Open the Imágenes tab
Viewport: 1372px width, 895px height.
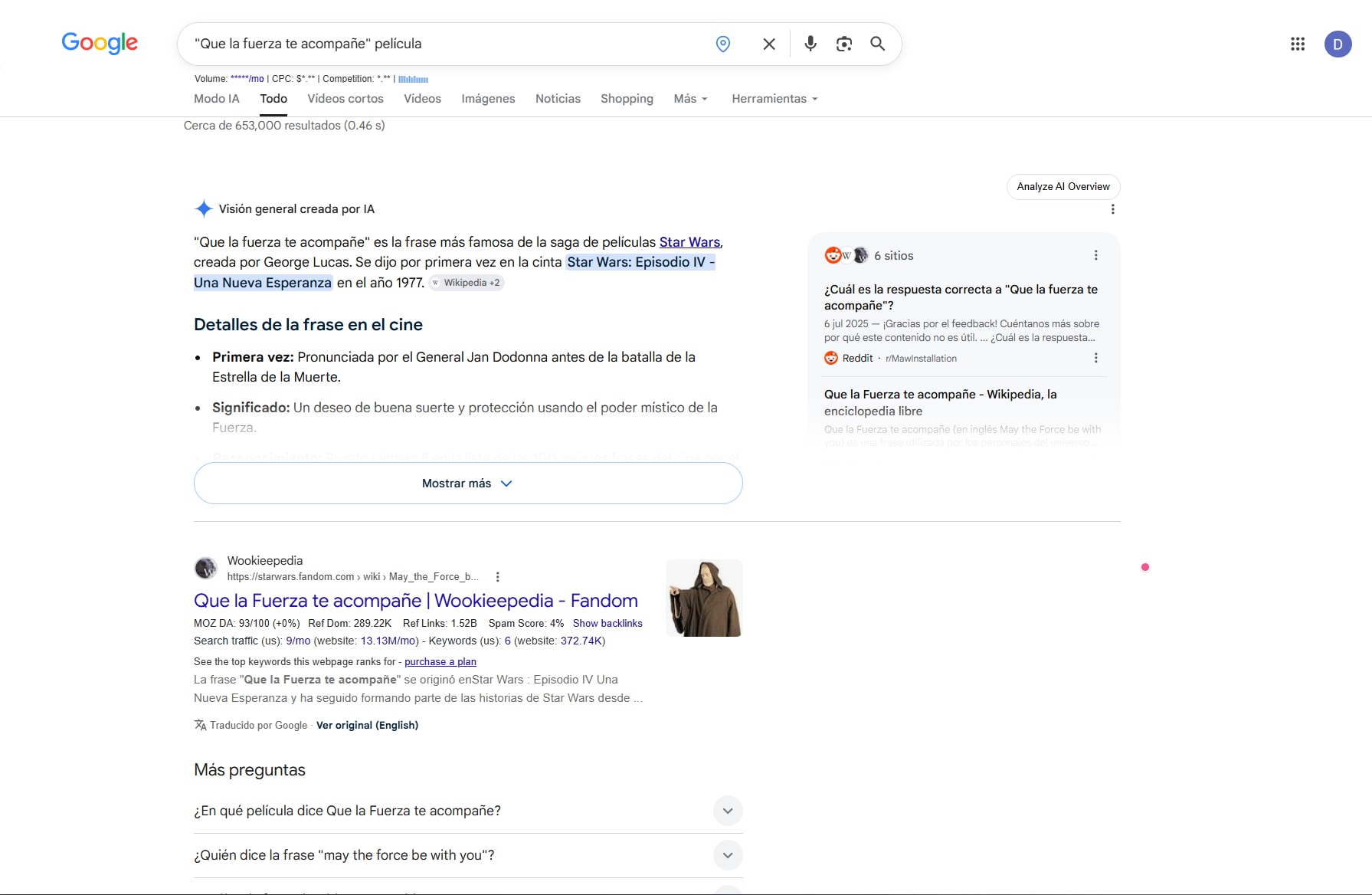(x=488, y=99)
